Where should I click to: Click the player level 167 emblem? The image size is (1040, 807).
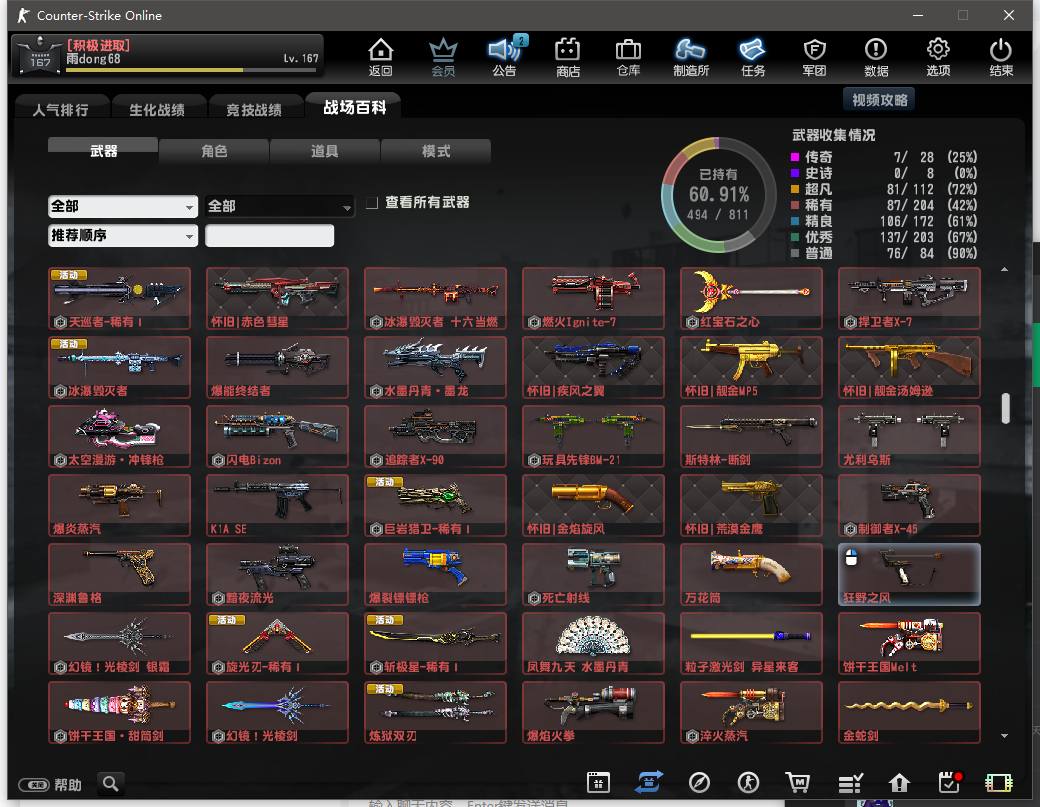pyautogui.click(x=40, y=56)
